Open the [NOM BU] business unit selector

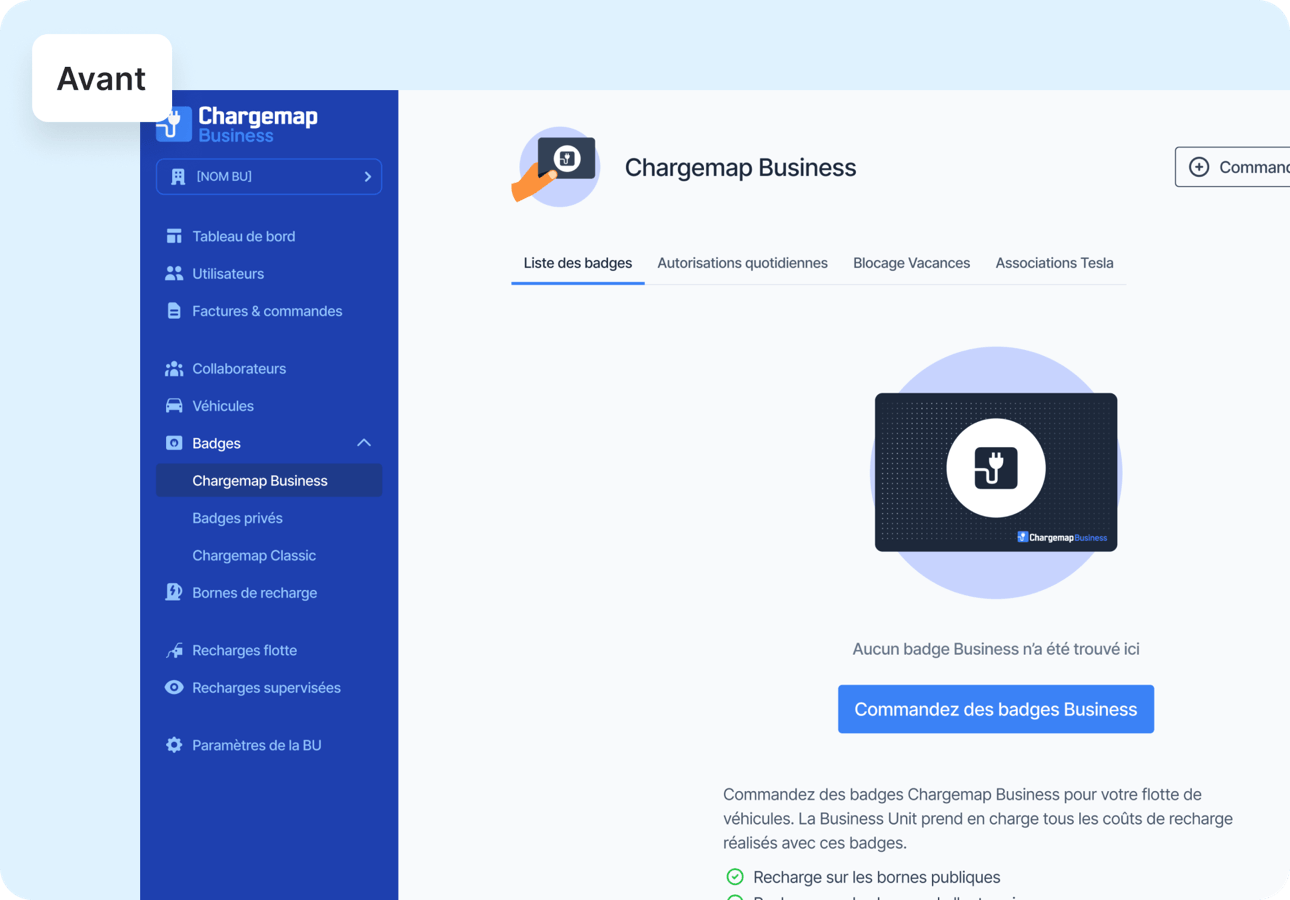click(x=269, y=177)
